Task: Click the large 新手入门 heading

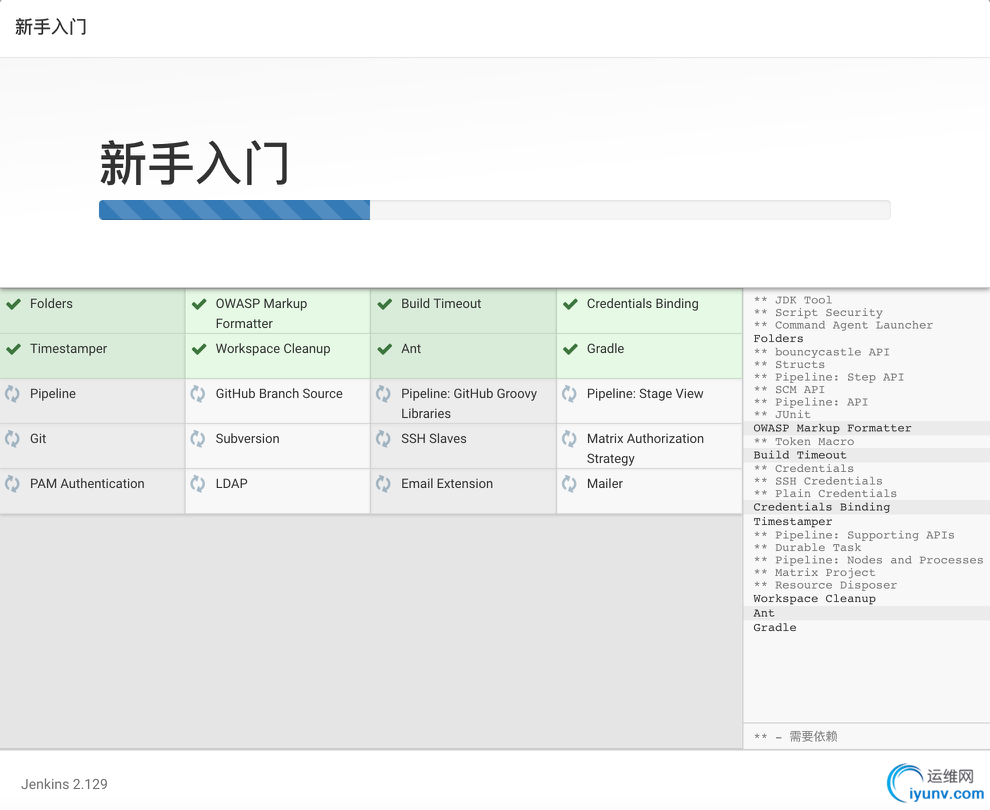Action: point(194,164)
